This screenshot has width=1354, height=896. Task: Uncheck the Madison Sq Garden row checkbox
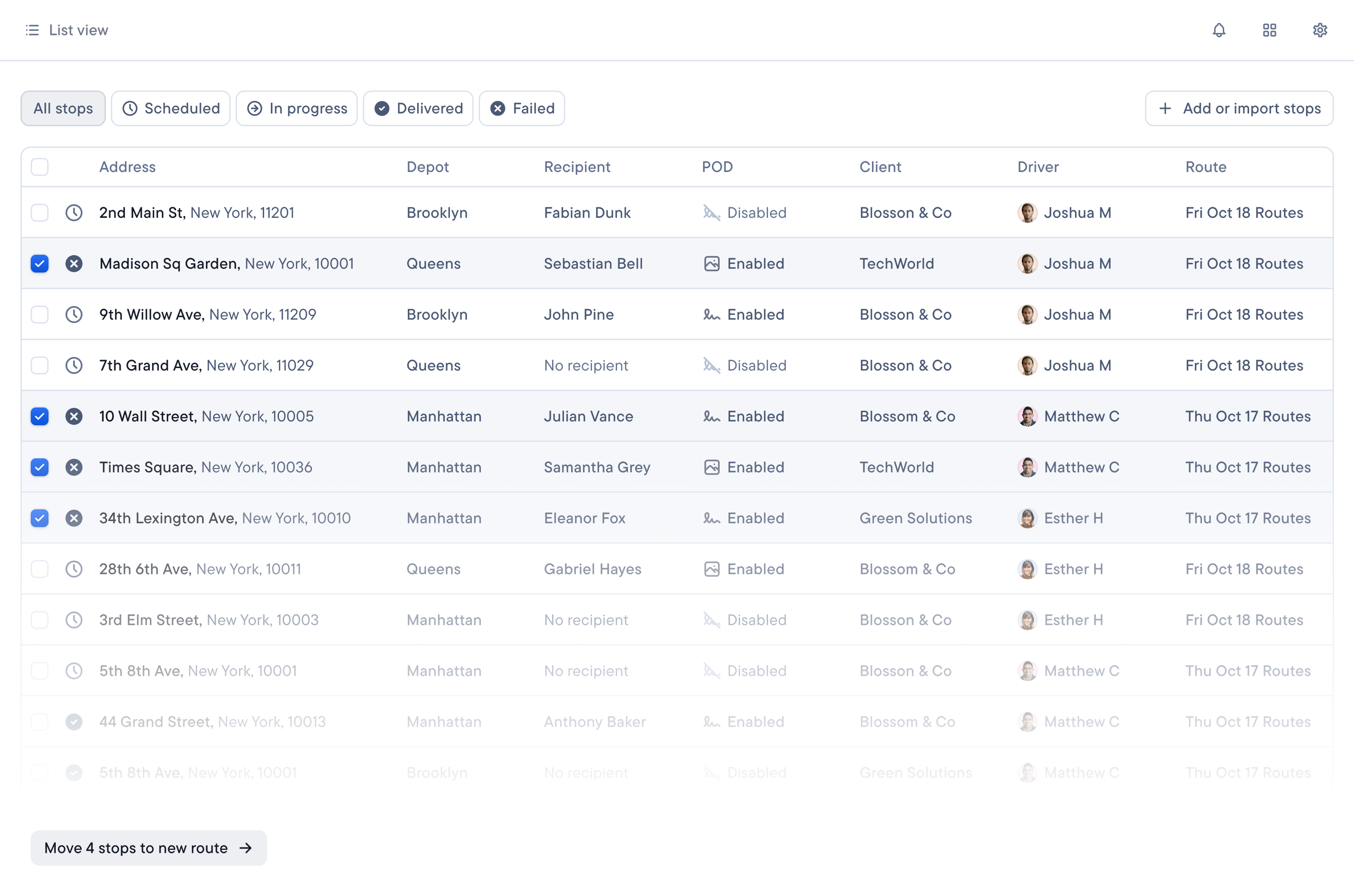[x=39, y=263]
